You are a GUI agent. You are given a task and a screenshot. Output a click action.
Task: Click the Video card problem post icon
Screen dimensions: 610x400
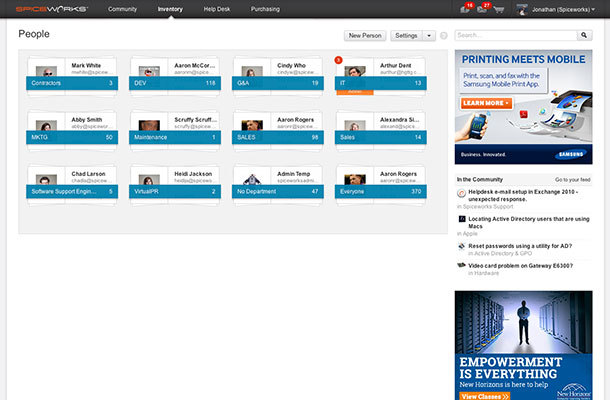pos(462,265)
